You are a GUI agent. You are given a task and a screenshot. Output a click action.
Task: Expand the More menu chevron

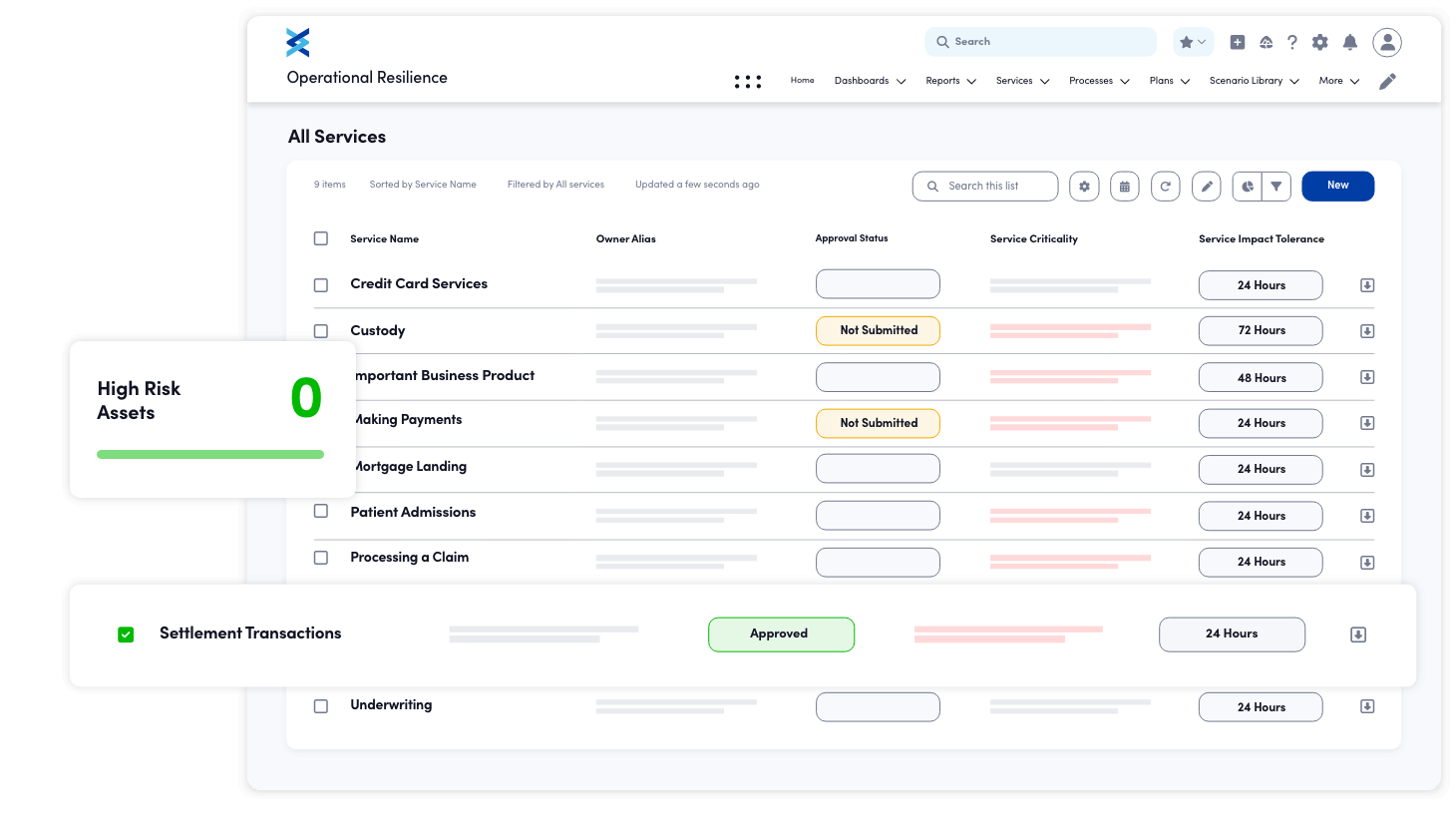pyautogui.click(x=1355, y=82)
